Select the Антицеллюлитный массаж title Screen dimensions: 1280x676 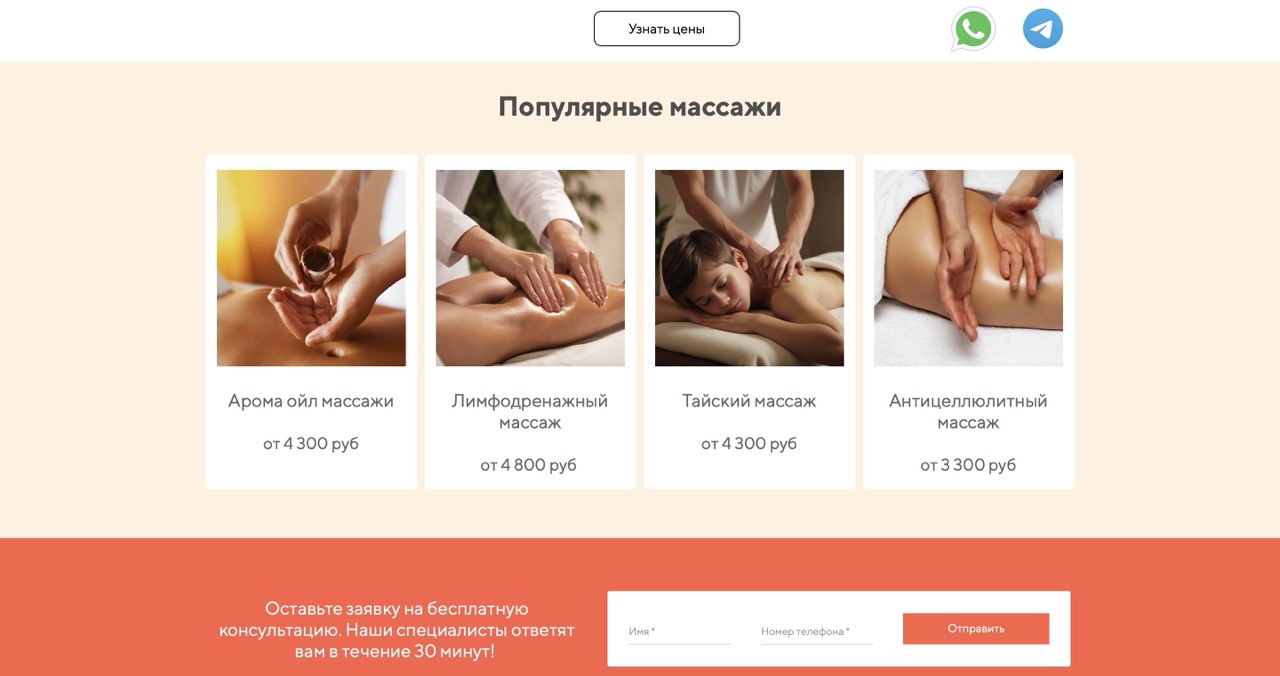(968, 412)
